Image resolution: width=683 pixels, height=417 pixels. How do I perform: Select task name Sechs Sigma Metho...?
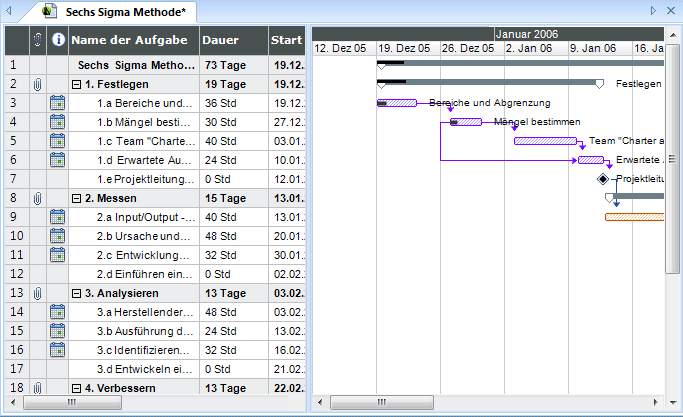tap(134, 65)
